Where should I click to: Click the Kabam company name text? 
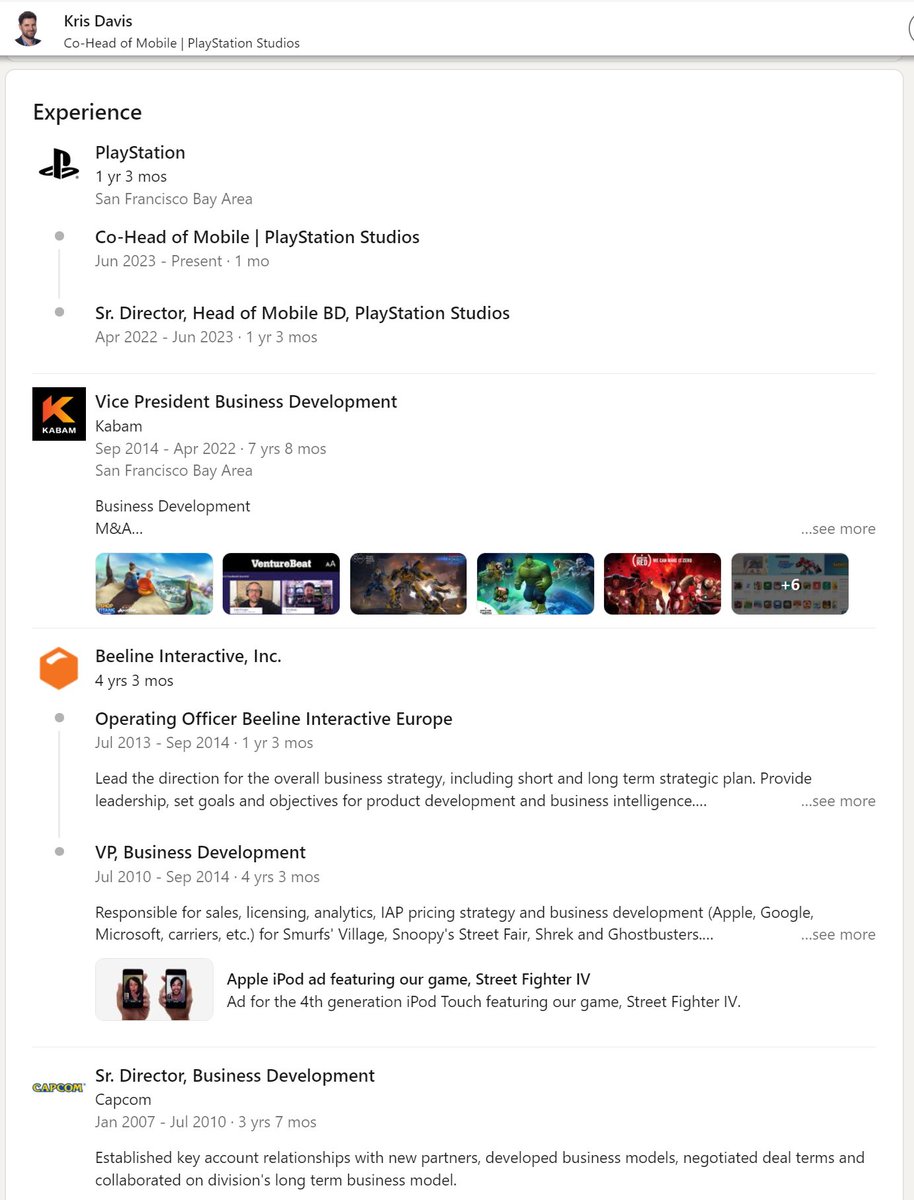119,427
